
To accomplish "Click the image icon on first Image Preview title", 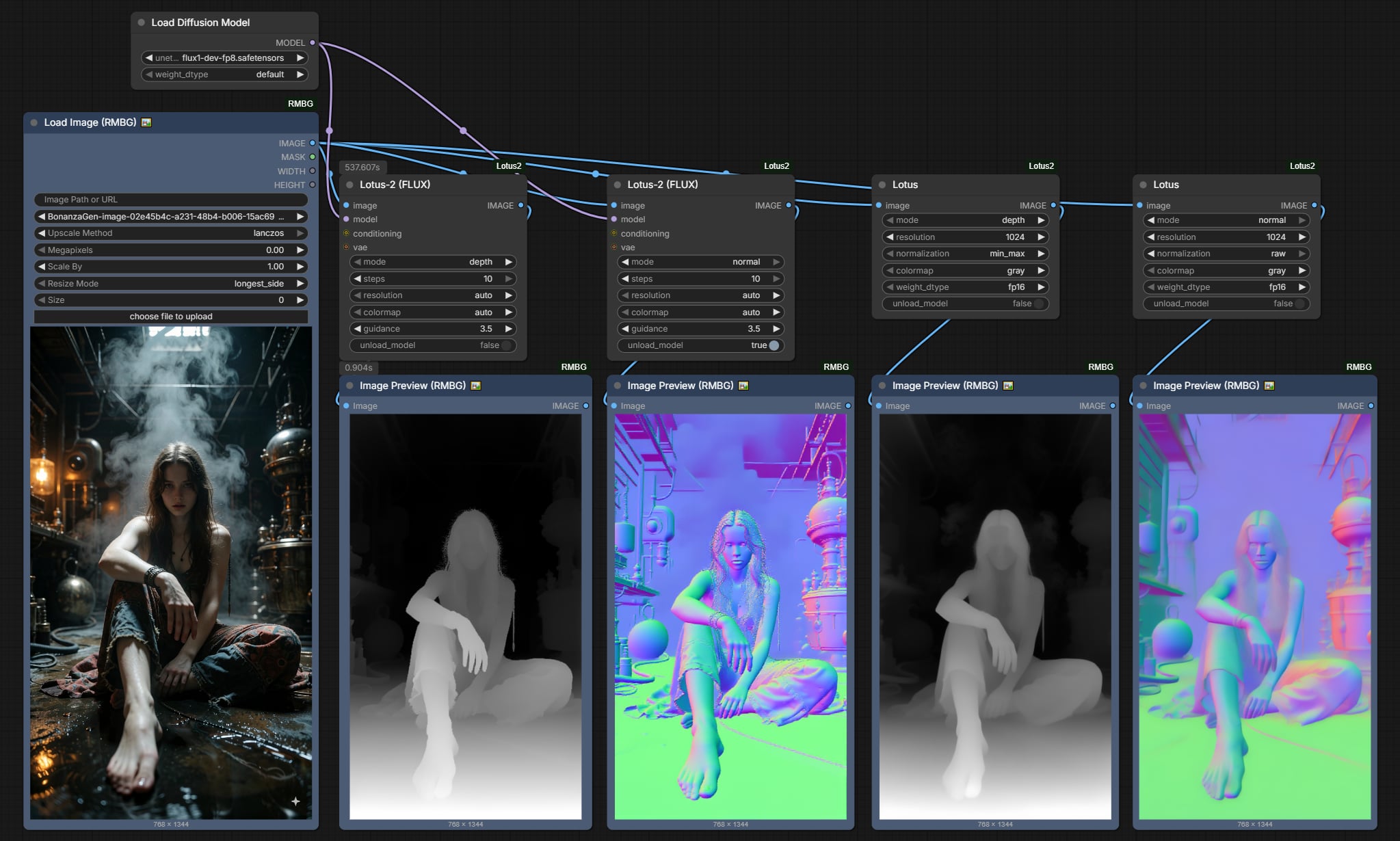I will [x=476, y=386].
